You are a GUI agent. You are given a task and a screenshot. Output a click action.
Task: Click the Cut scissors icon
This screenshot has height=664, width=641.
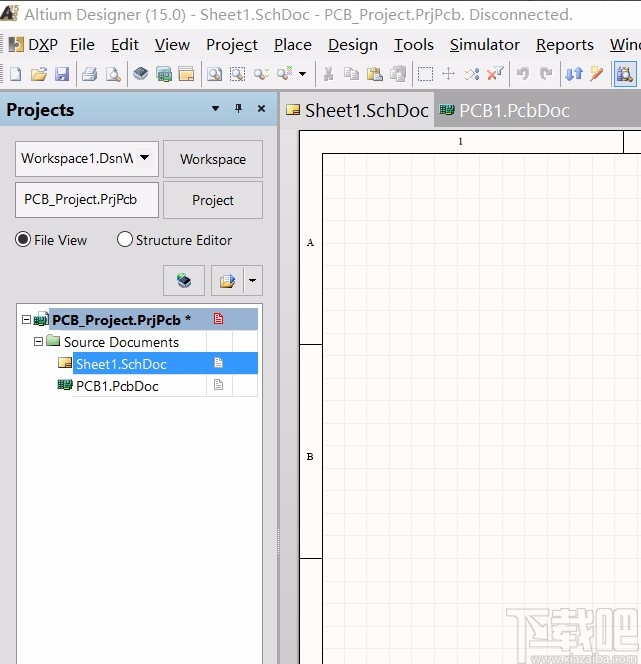pos(327,74)
